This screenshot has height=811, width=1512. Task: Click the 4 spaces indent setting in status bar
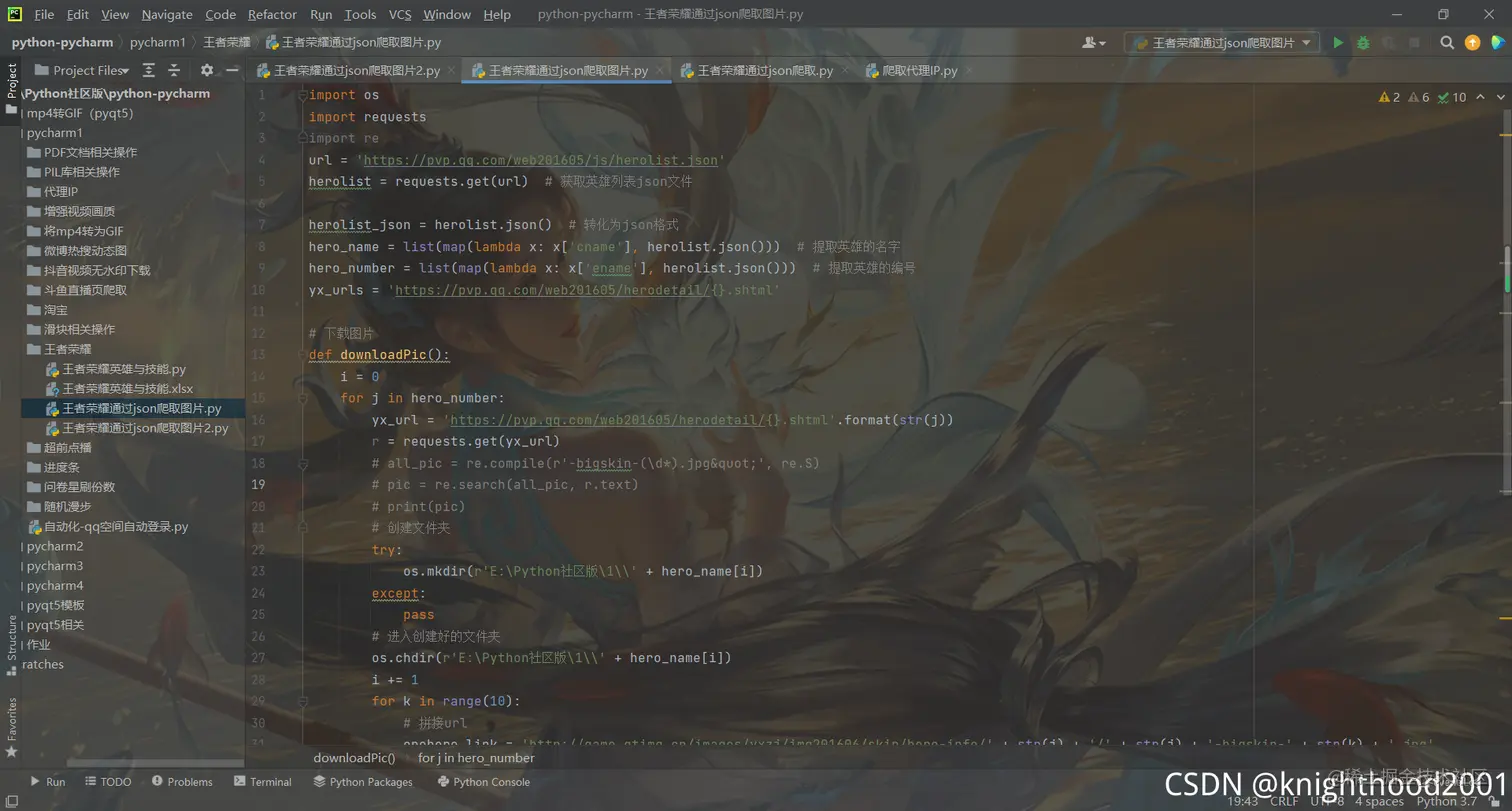[x=1379, y=801]
